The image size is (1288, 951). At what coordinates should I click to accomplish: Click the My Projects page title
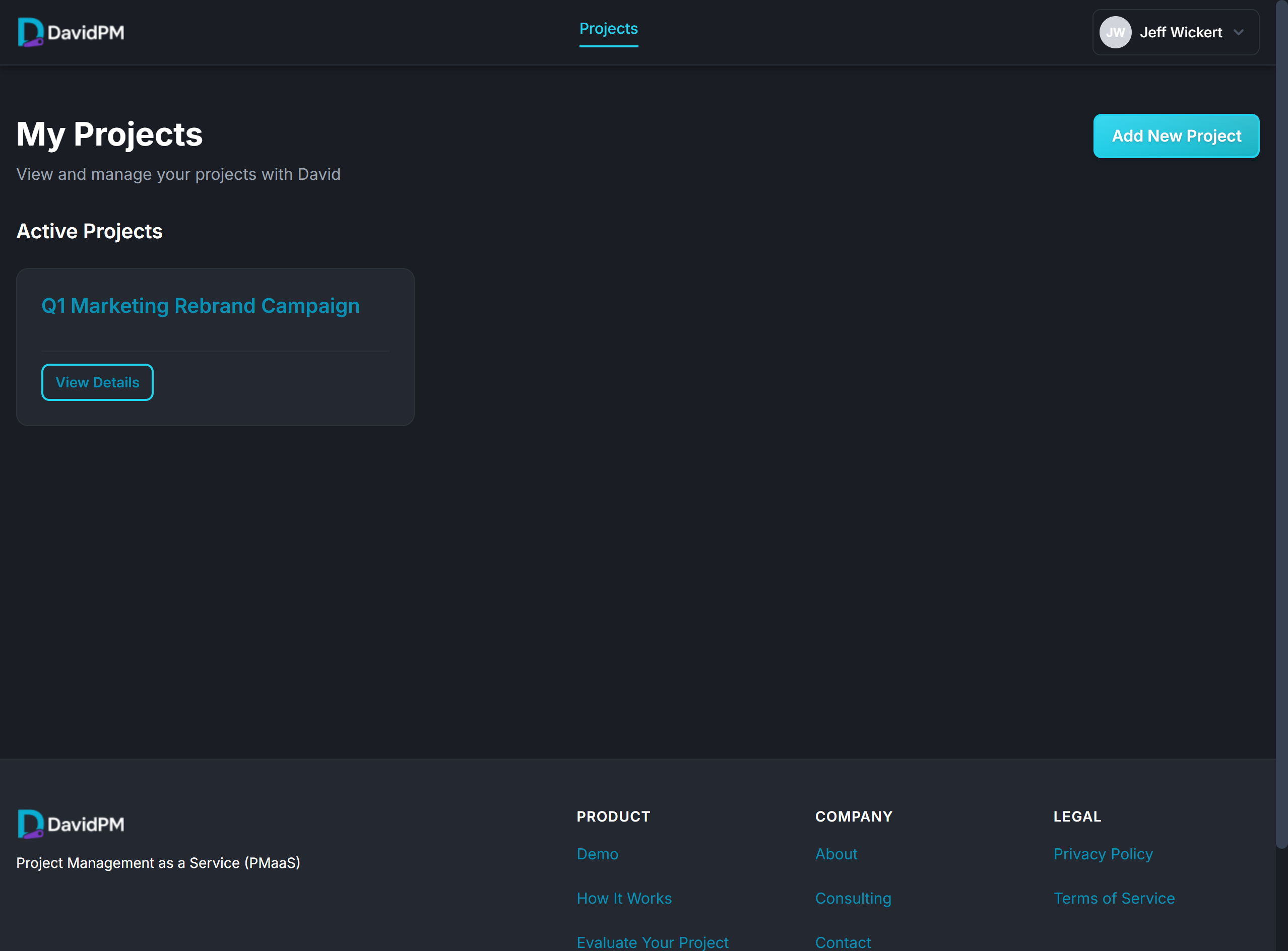coord(109,134)
